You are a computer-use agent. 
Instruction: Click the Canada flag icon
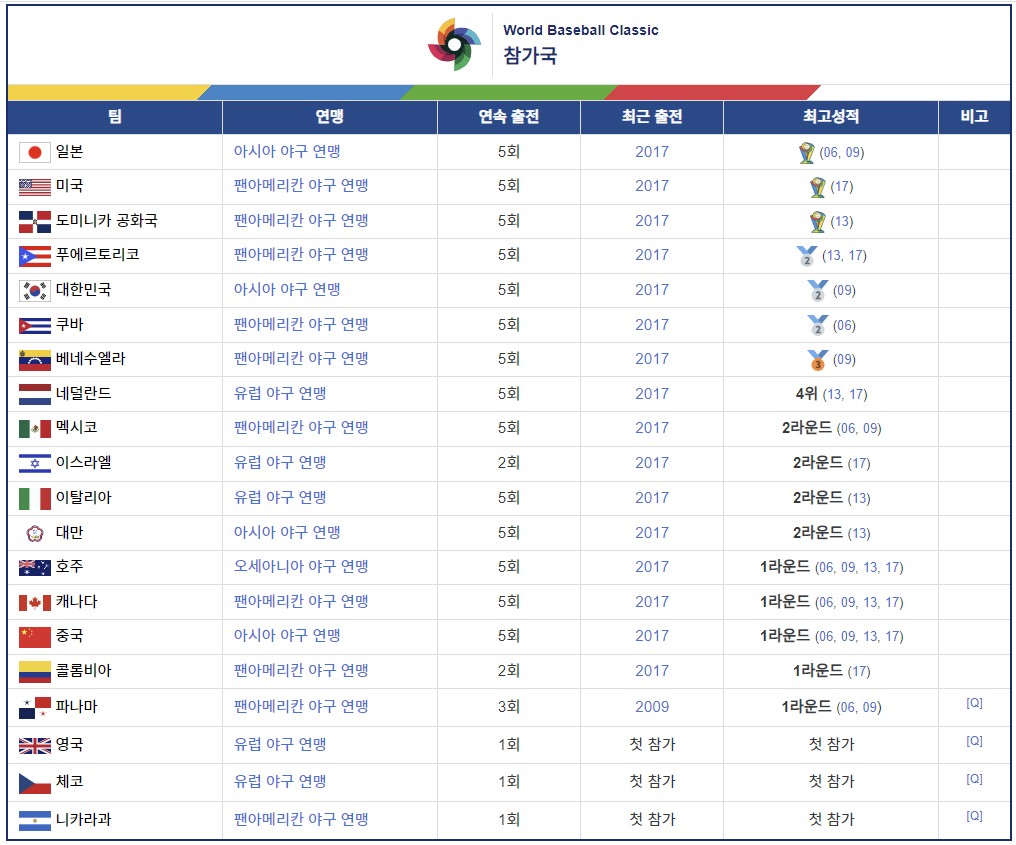[35, 603]
